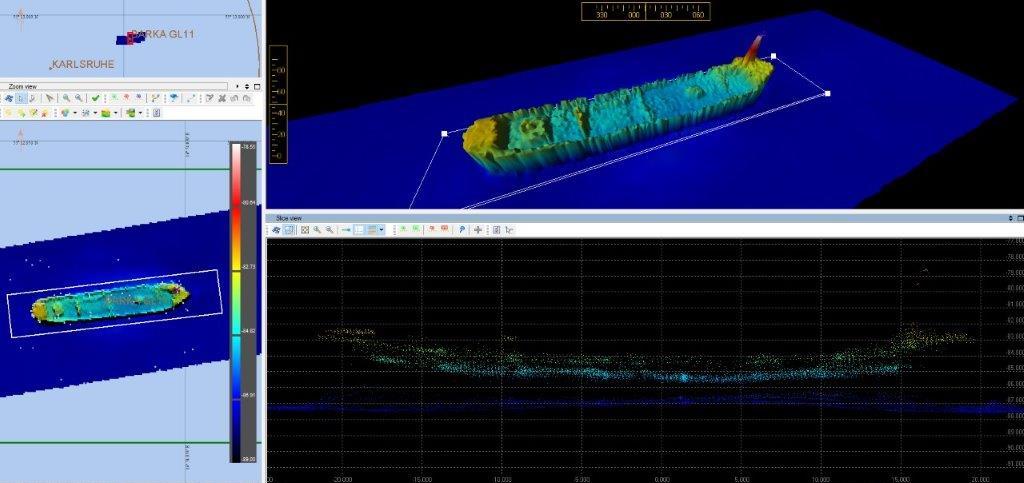Click the green checkmark icon in Zoom view toolbar
Screen dimensions: 1024x483
[95, 98]
